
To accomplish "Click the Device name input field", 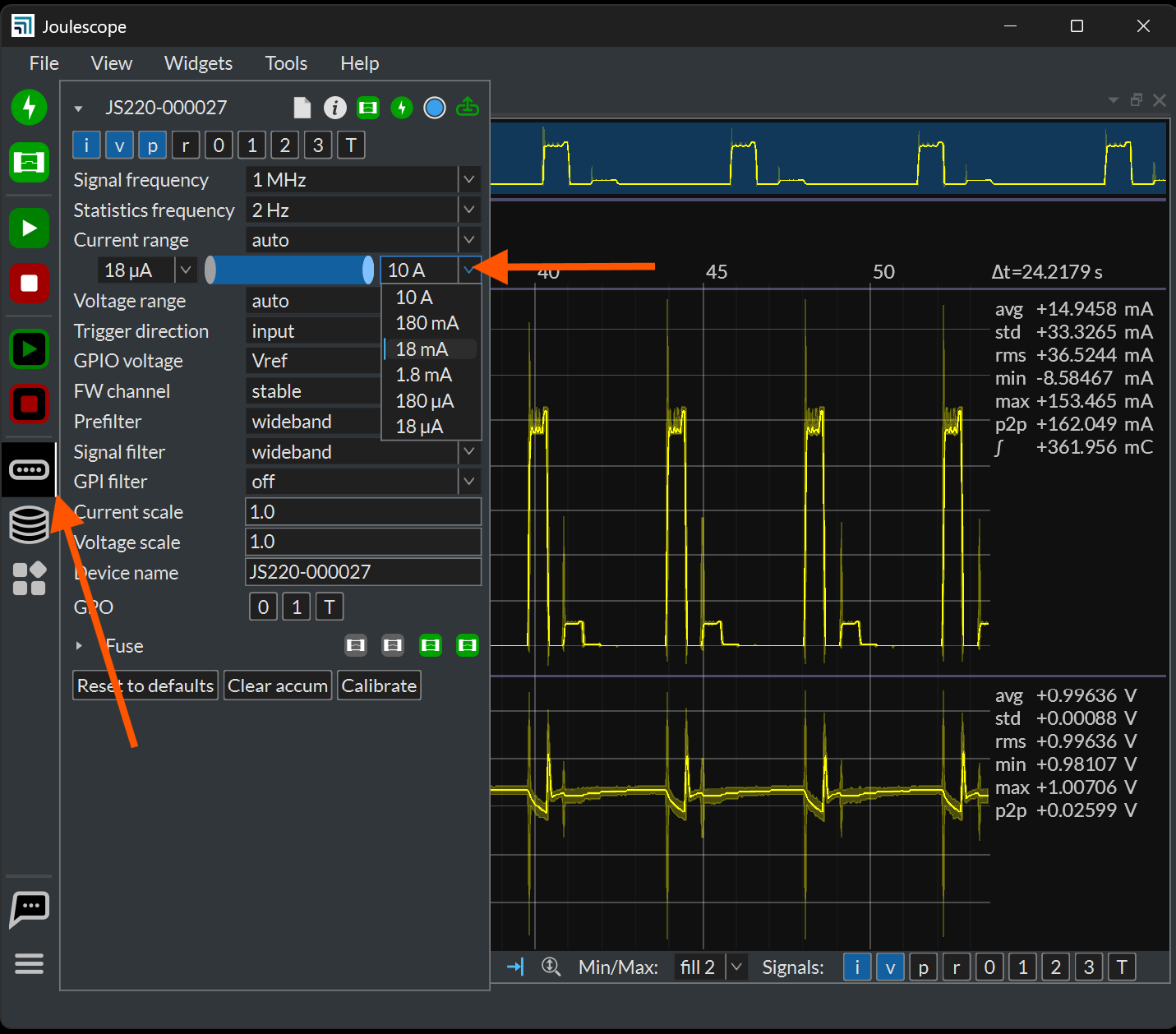I will (x=363, y=572).
